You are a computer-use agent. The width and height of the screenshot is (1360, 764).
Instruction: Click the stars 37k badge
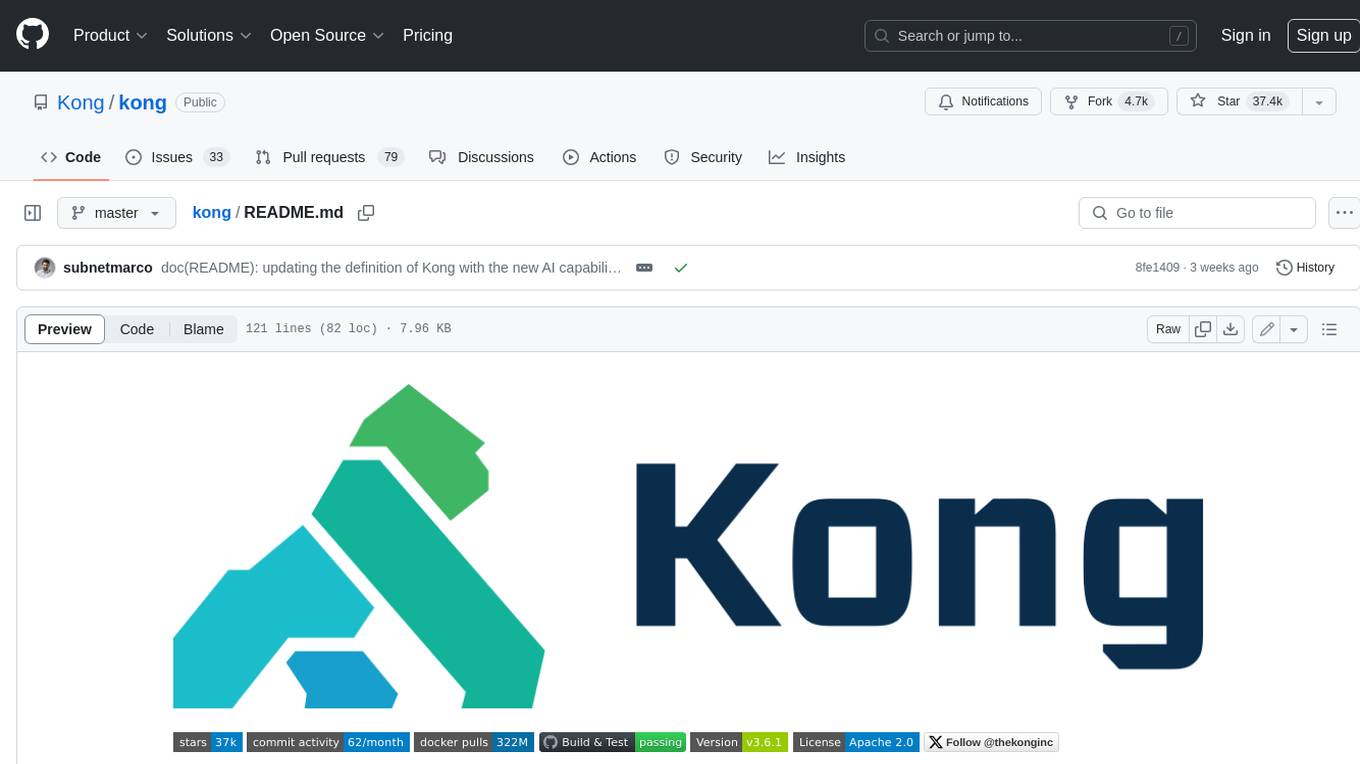tap(207, 742)
